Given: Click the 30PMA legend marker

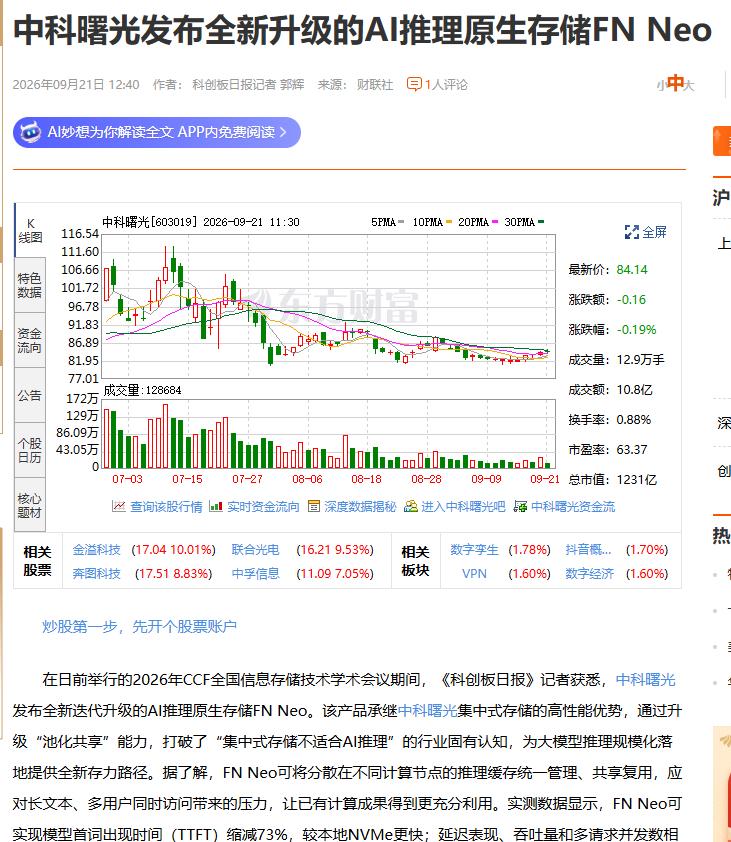Looking at the screenshot, I should [541, 222].
